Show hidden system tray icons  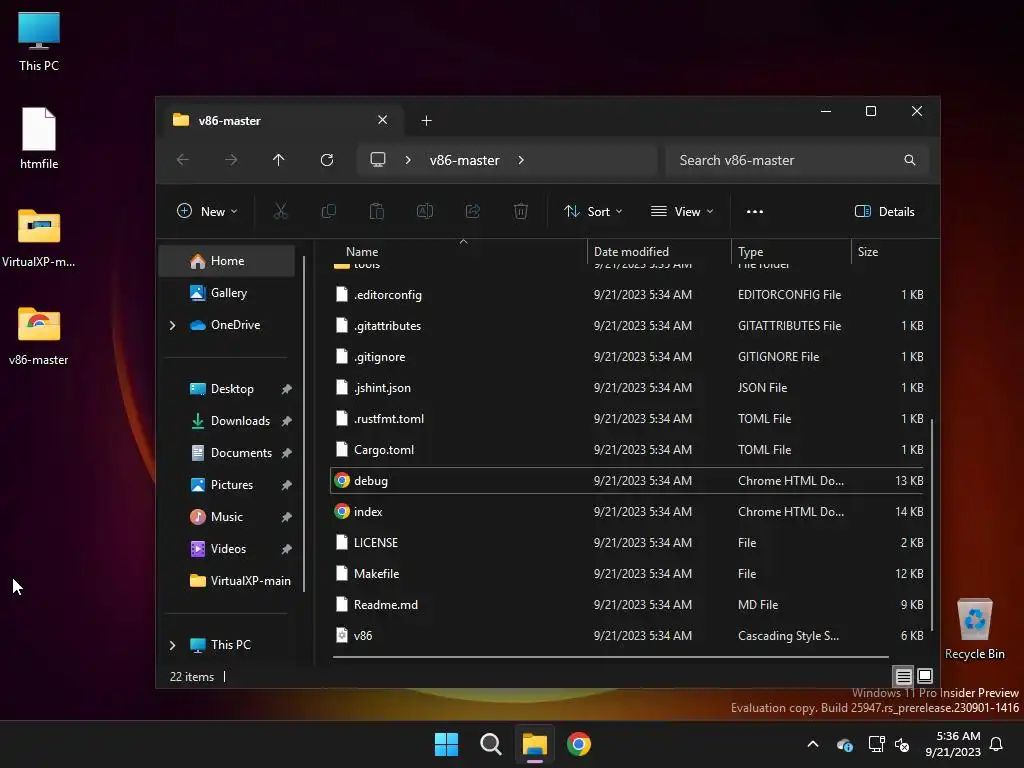(813, 744)
